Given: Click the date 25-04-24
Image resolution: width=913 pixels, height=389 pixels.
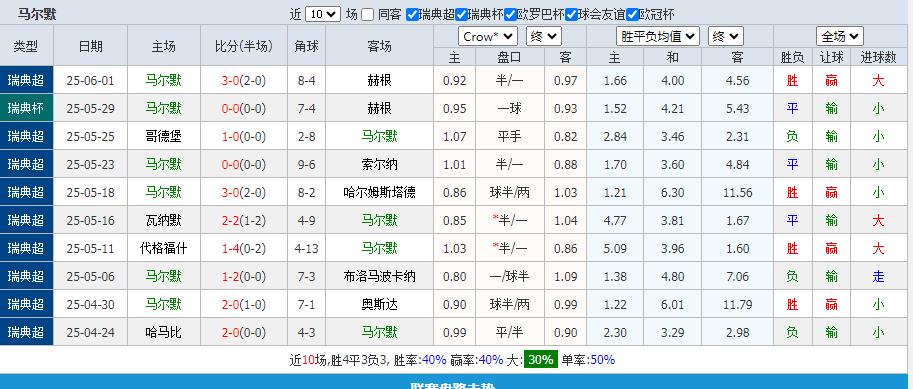Looking at the screenshot, I should [x=90, y=332].
